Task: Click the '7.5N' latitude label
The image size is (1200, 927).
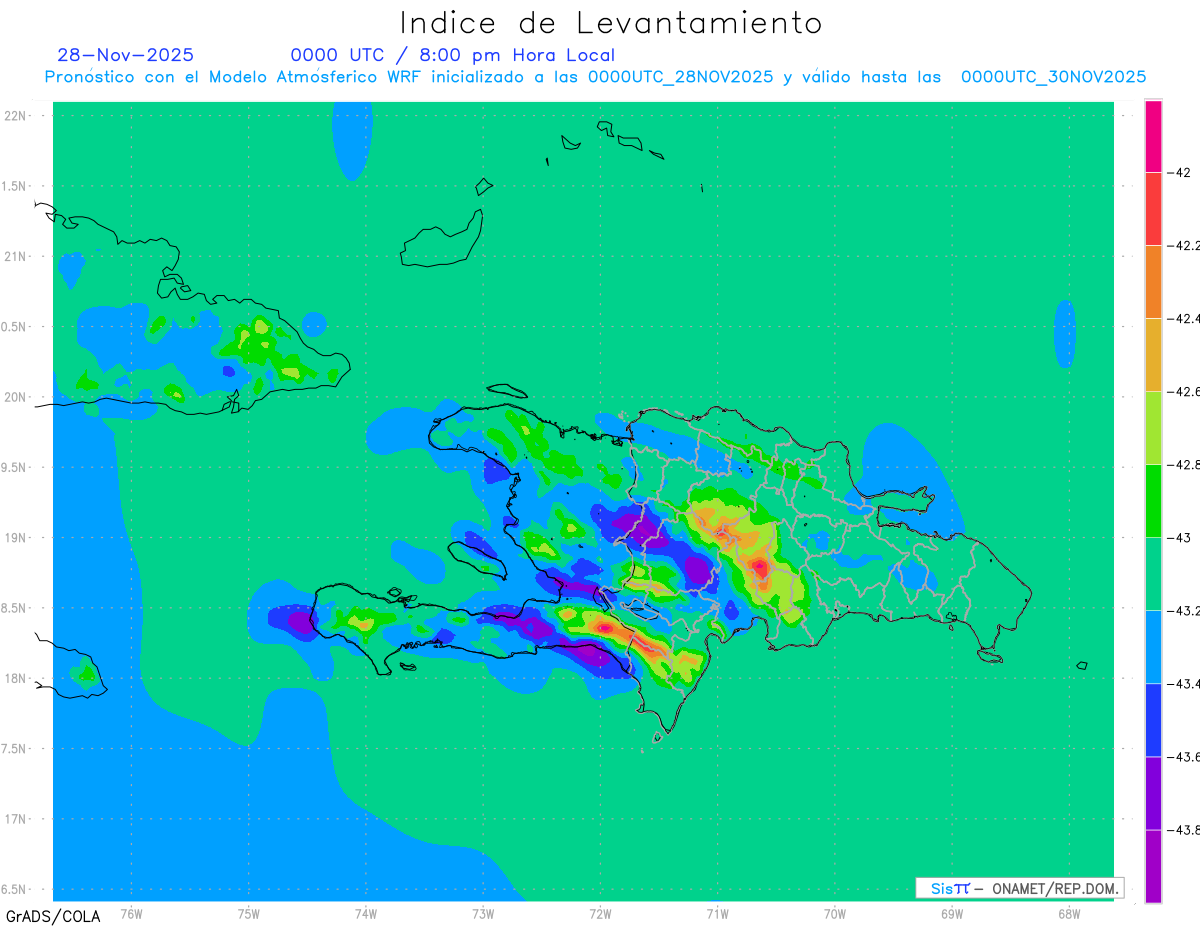Action: (14, 749)
